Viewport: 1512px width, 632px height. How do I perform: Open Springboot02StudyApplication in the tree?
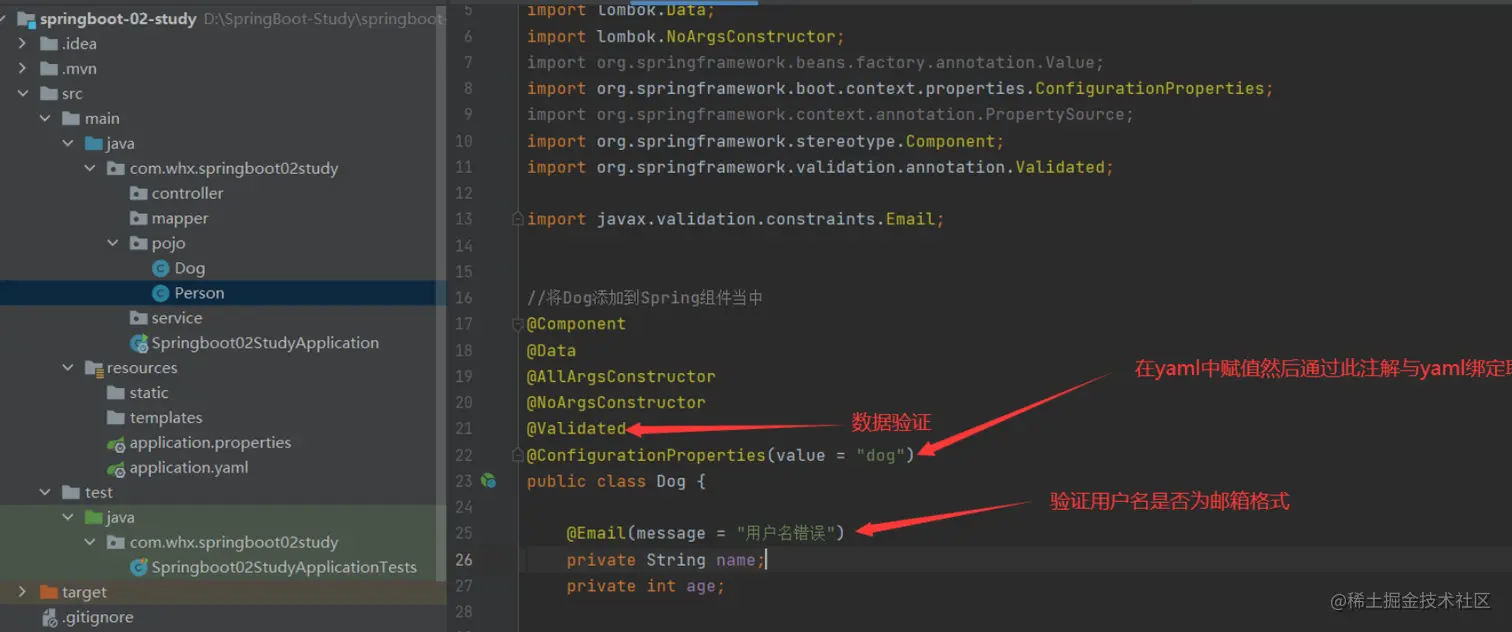[265, 343]
